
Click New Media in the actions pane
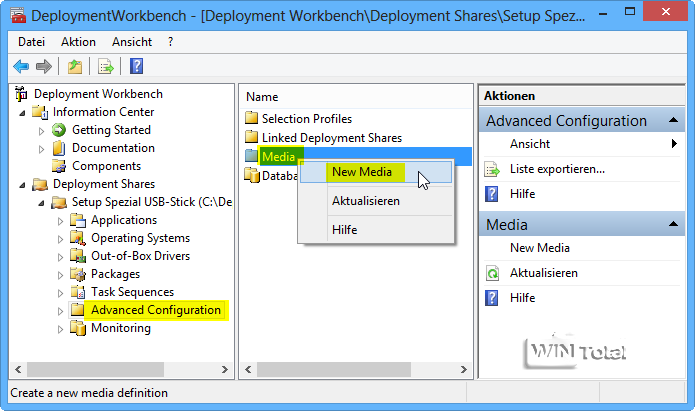click(540, 248)
